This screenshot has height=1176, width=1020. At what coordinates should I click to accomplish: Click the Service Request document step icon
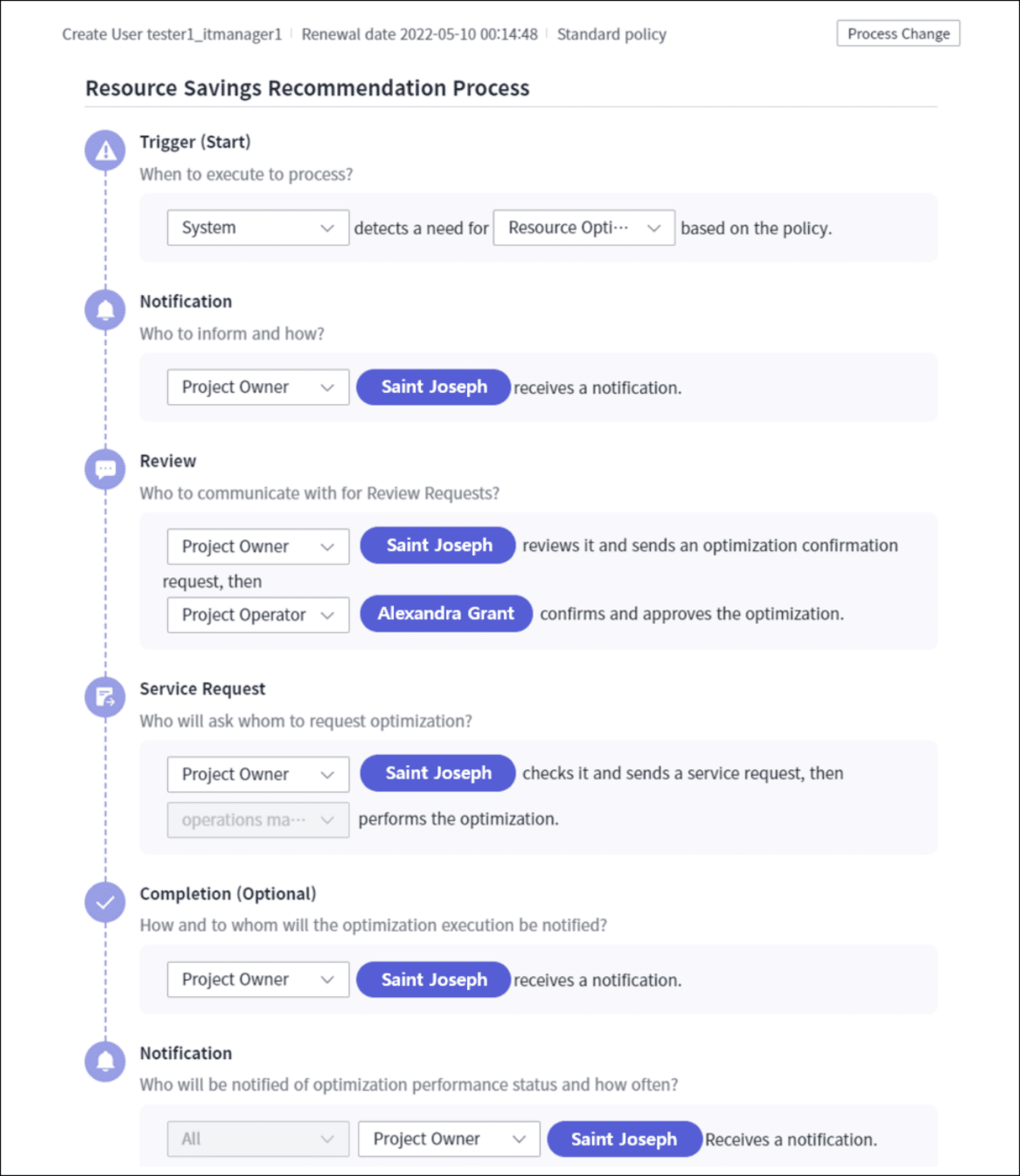(106, 697)
